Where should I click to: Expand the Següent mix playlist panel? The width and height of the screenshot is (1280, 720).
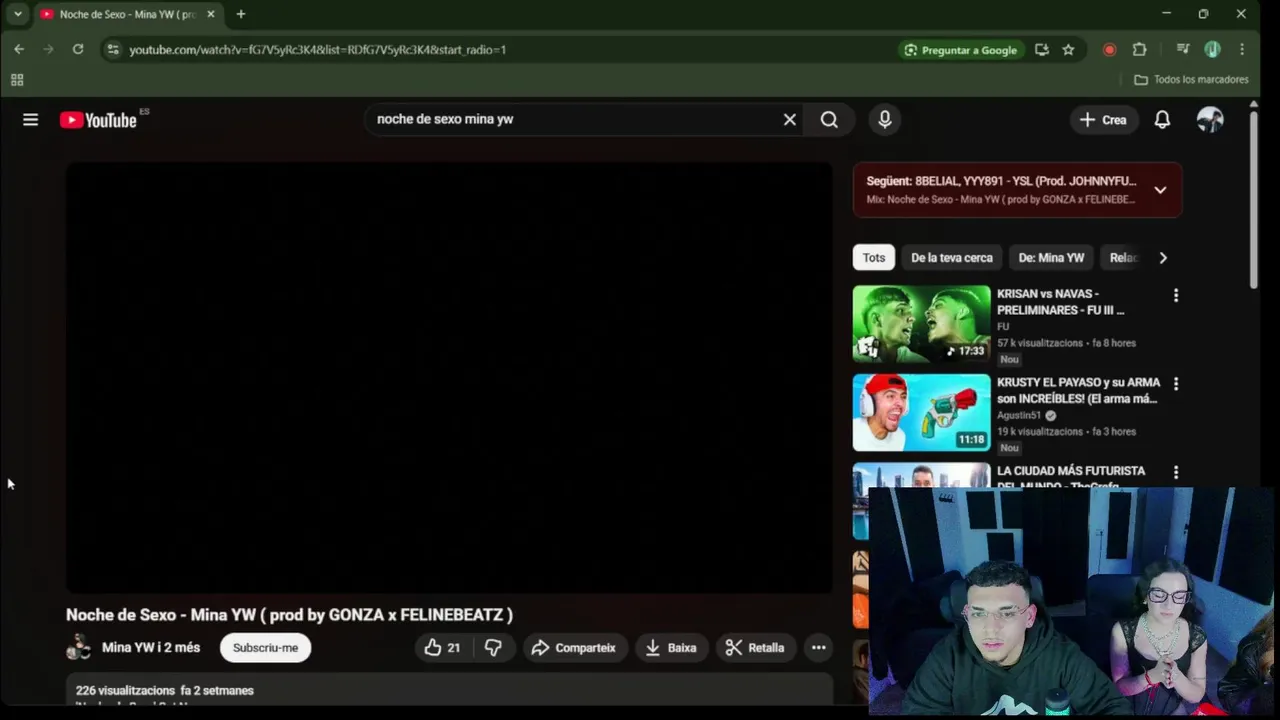[1160, 190]
